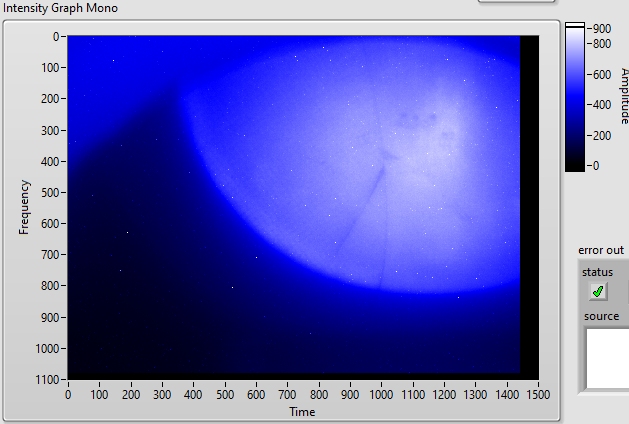Click the '400' tick on the Time axis
629x424 pixels.
193,395
